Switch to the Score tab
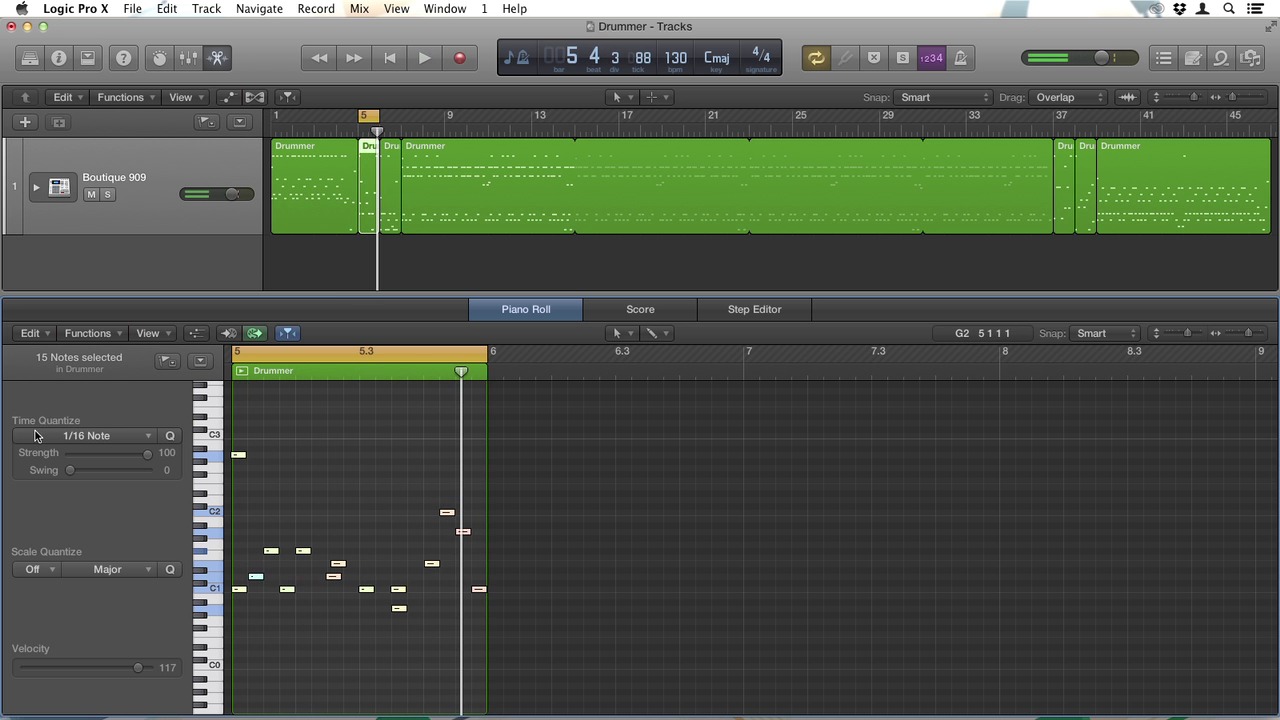This screenshot has width=1280, height=720. pyautogui.click(x=640, y=309)
